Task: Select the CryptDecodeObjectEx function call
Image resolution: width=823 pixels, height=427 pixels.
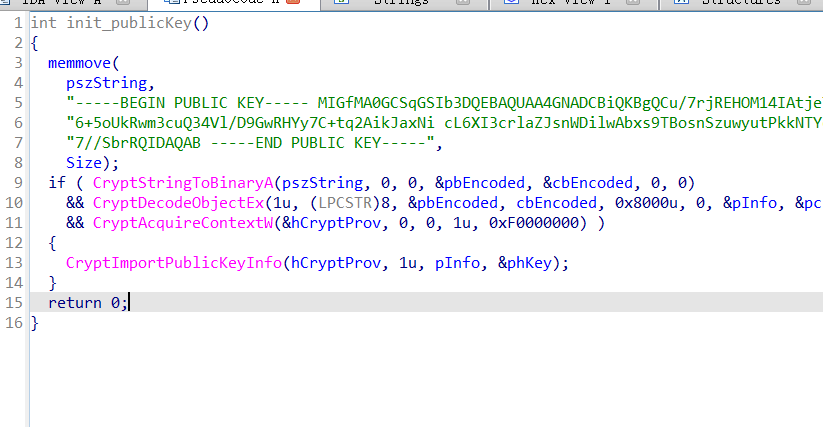Action: coord(178,203)
